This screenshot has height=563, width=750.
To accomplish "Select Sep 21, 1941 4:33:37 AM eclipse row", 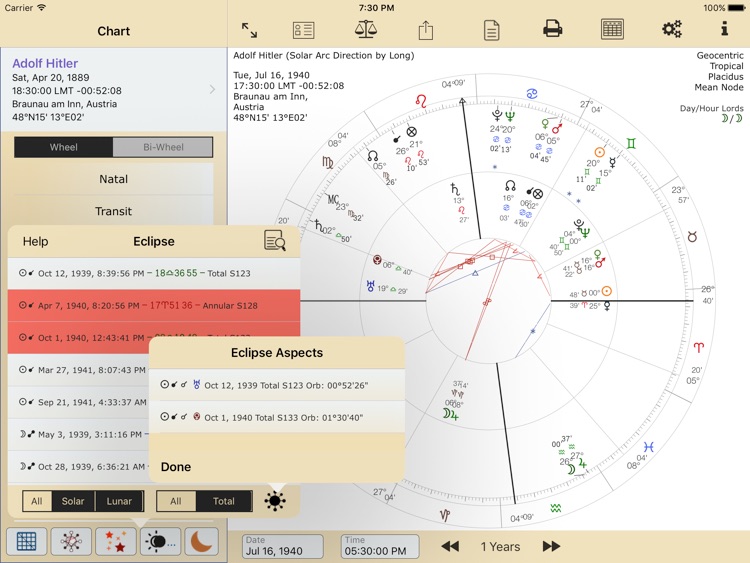I will (79, 402).
